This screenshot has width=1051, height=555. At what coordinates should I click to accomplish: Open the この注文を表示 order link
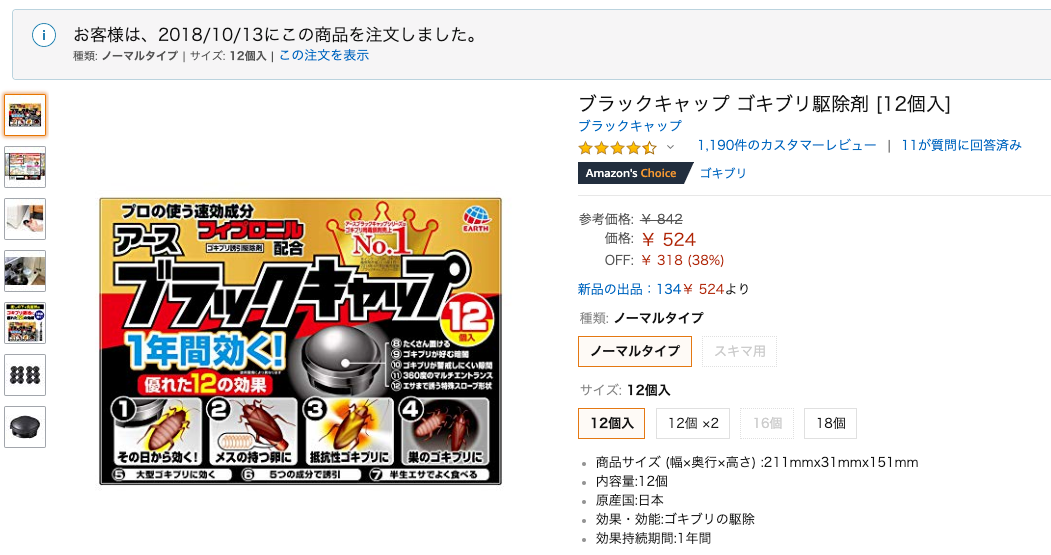pos(324,56)
